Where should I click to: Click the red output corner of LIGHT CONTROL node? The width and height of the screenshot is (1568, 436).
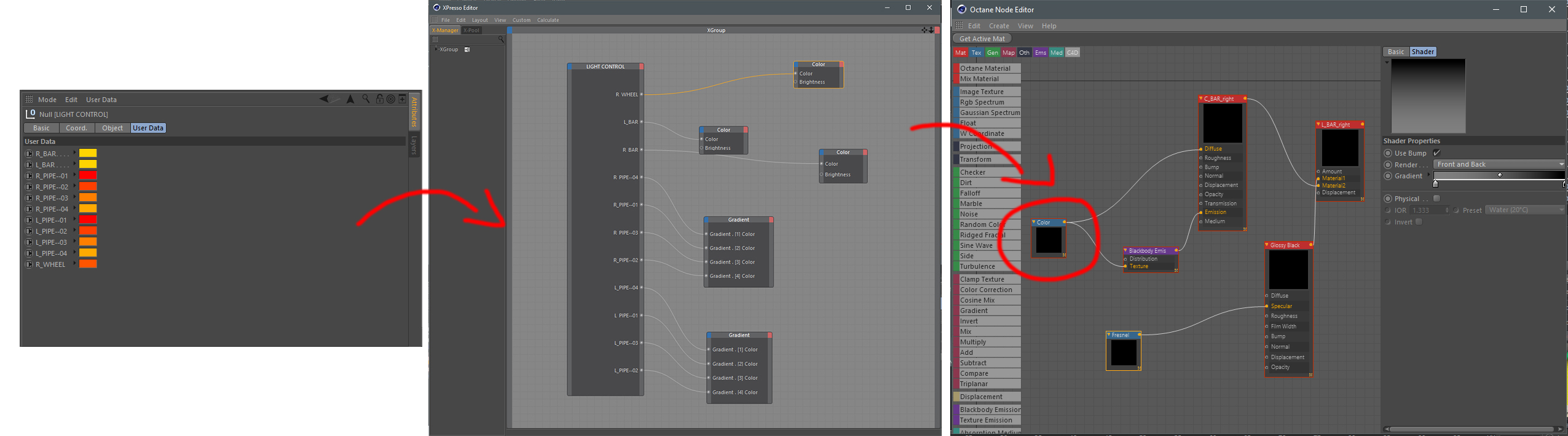[x=641, y=66]
